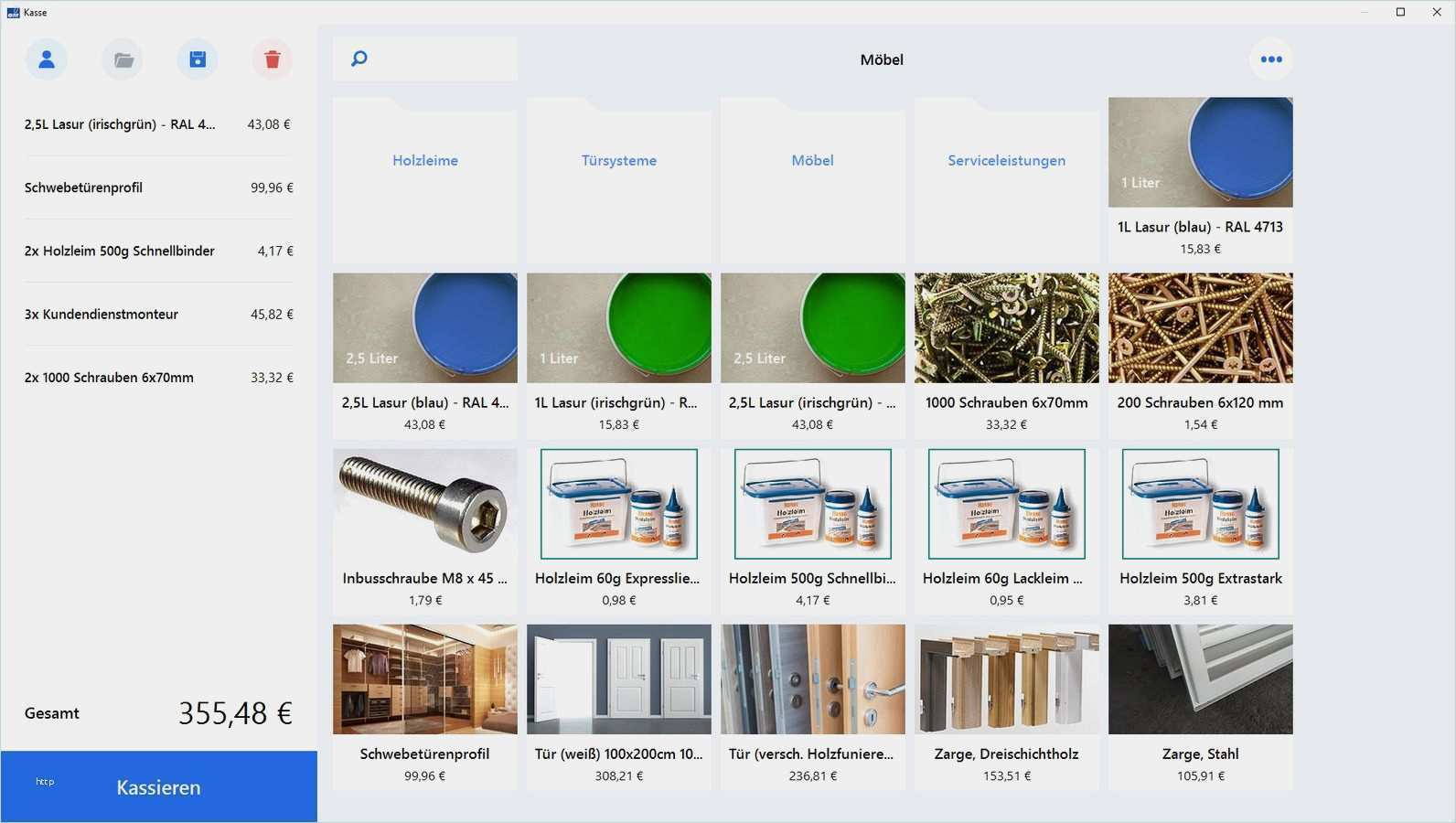Add 1L Lasur (blau) RAL 4713 product
The width and height of the screenshot is (1456, 823).
(1201, 180)
